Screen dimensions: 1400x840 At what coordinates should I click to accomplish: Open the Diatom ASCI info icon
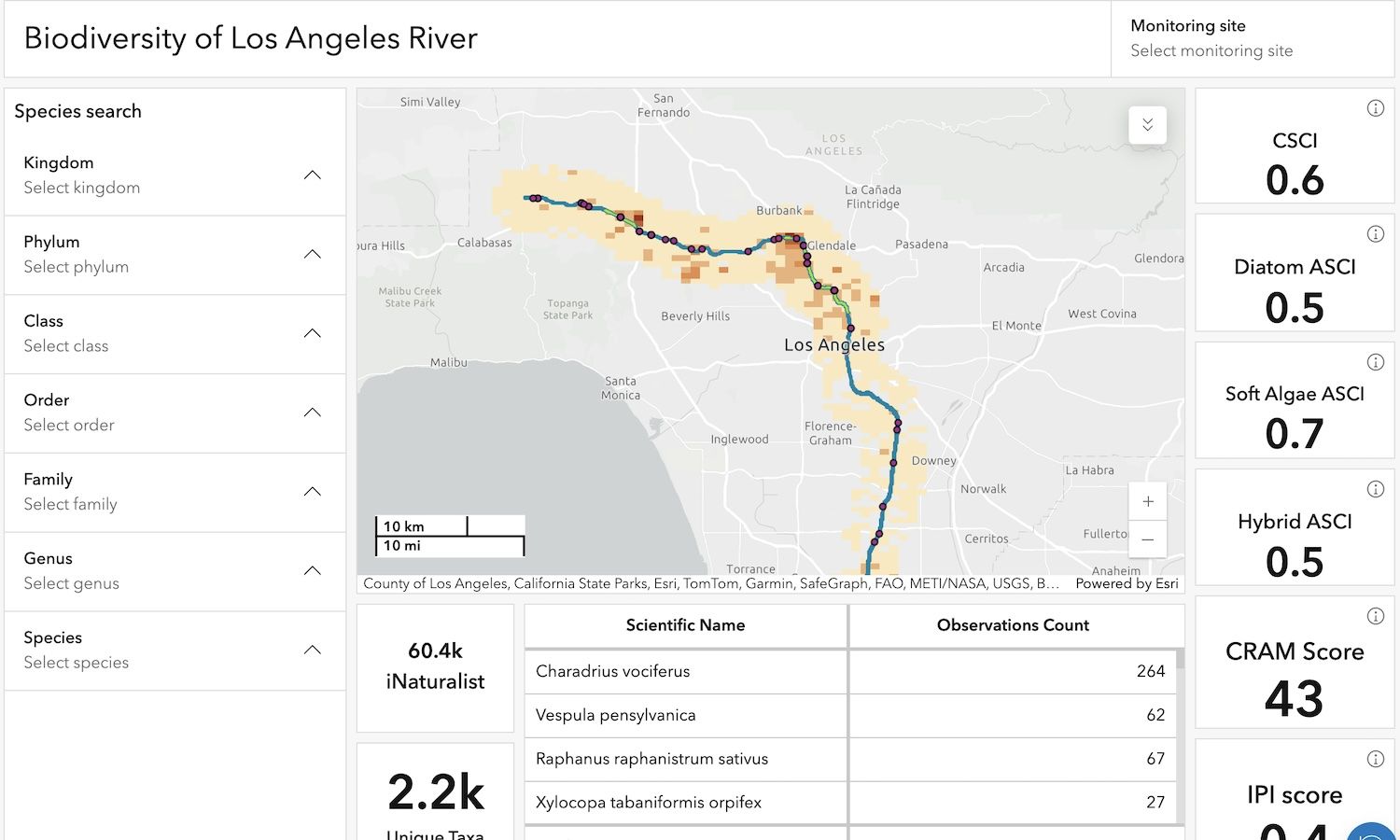pyautogui.click(x=1375, y=234)
